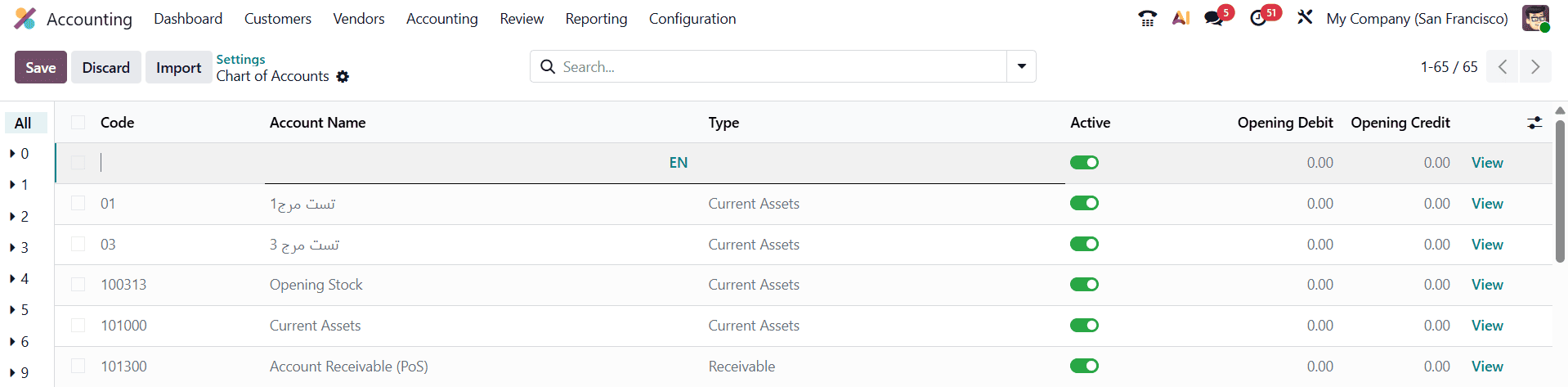Launch the AI assistant icon

(1180, 18)
